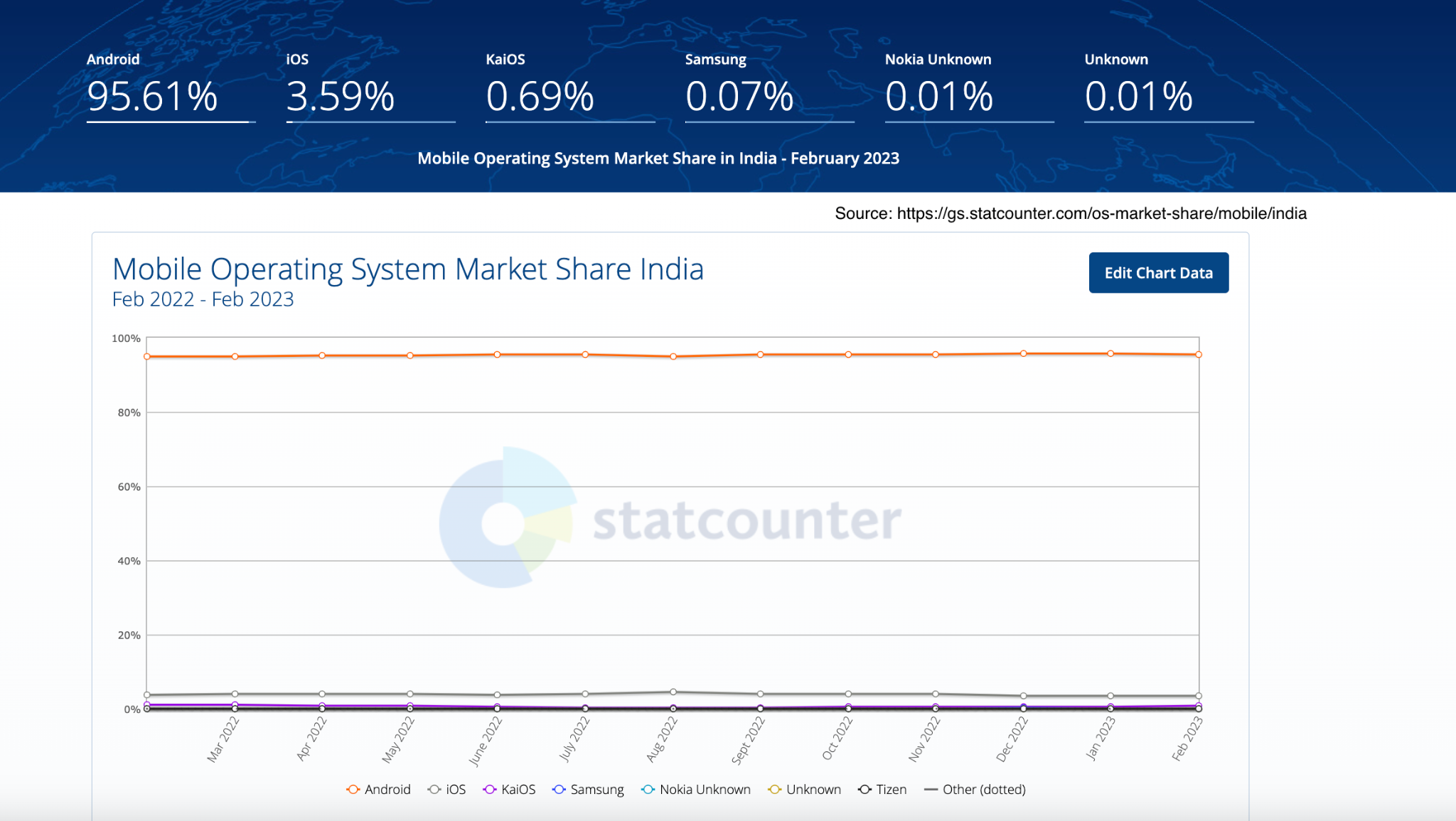Click the chart title Mobile Operating System Market Share India
Screen dimensions: 1456x821
click(408, 269)
